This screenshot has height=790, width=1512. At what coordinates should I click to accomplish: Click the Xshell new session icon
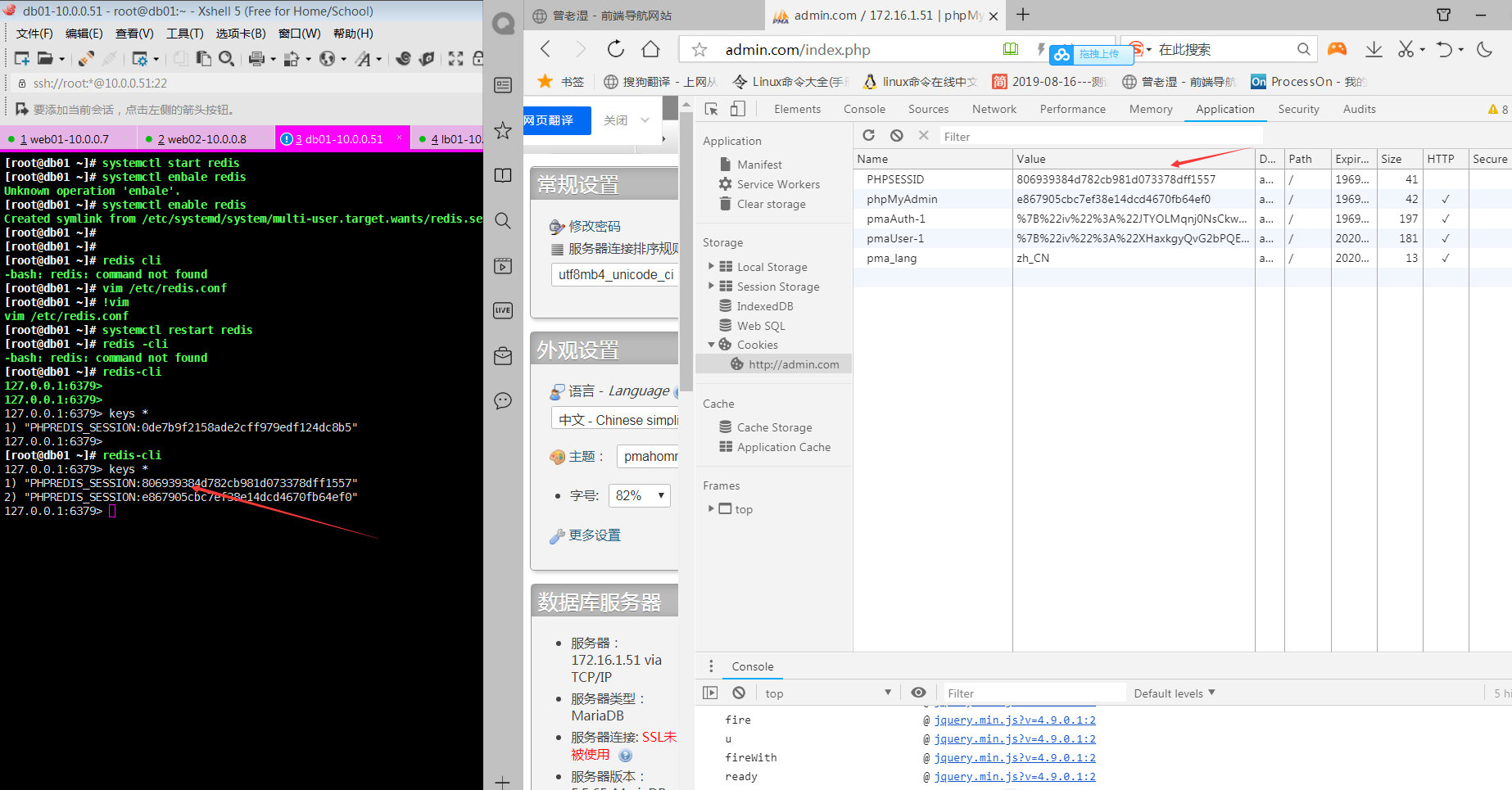coord(22,58)
